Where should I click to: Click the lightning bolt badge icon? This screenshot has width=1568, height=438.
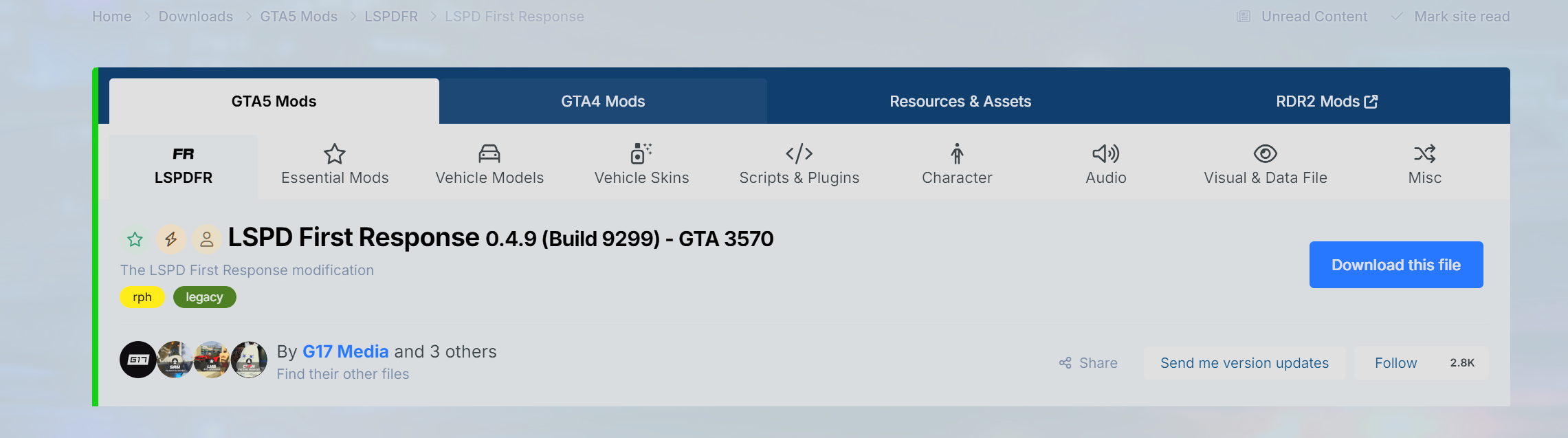point(170,239)
